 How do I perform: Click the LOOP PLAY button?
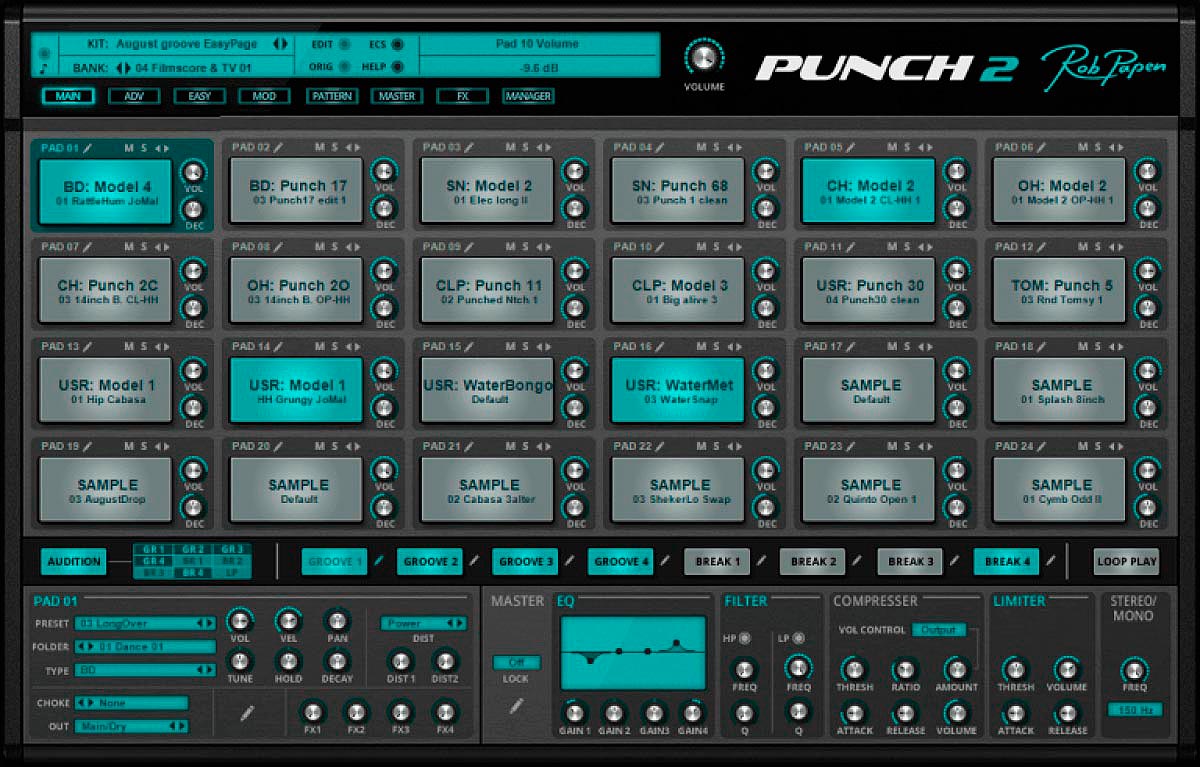coord(1126,561)
